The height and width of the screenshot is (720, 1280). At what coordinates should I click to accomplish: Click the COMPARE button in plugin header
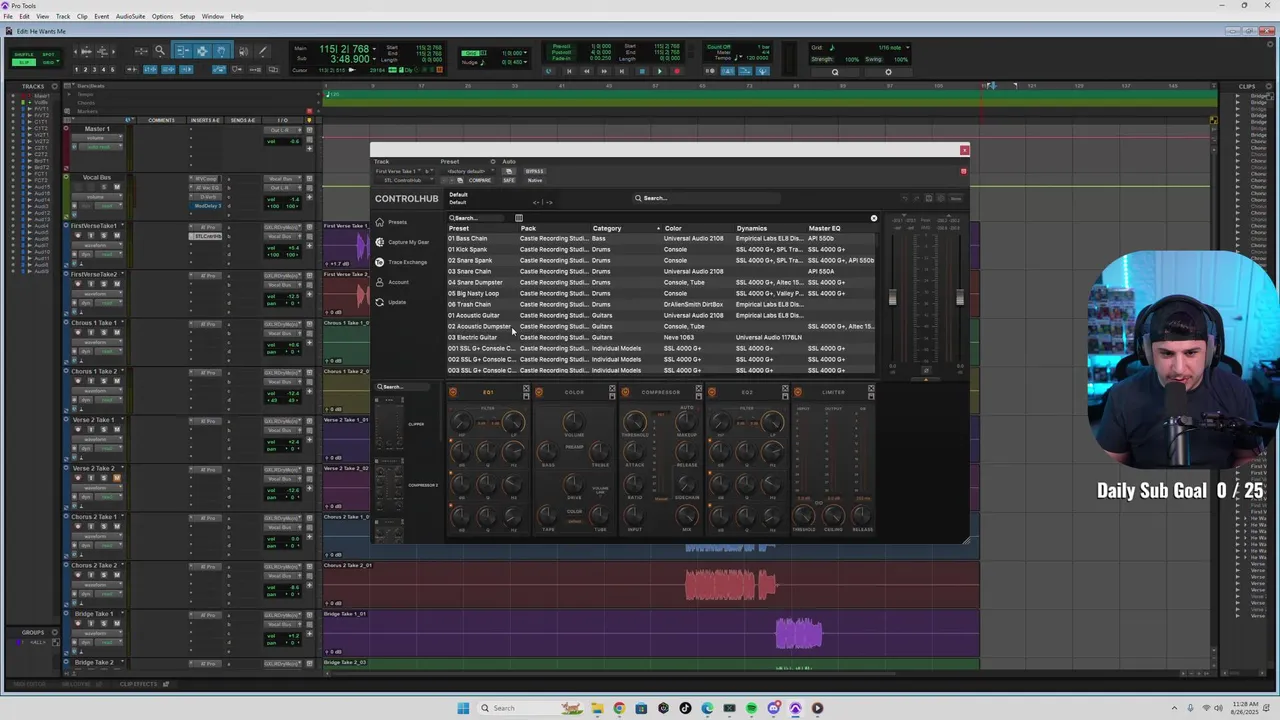(480, 180)
